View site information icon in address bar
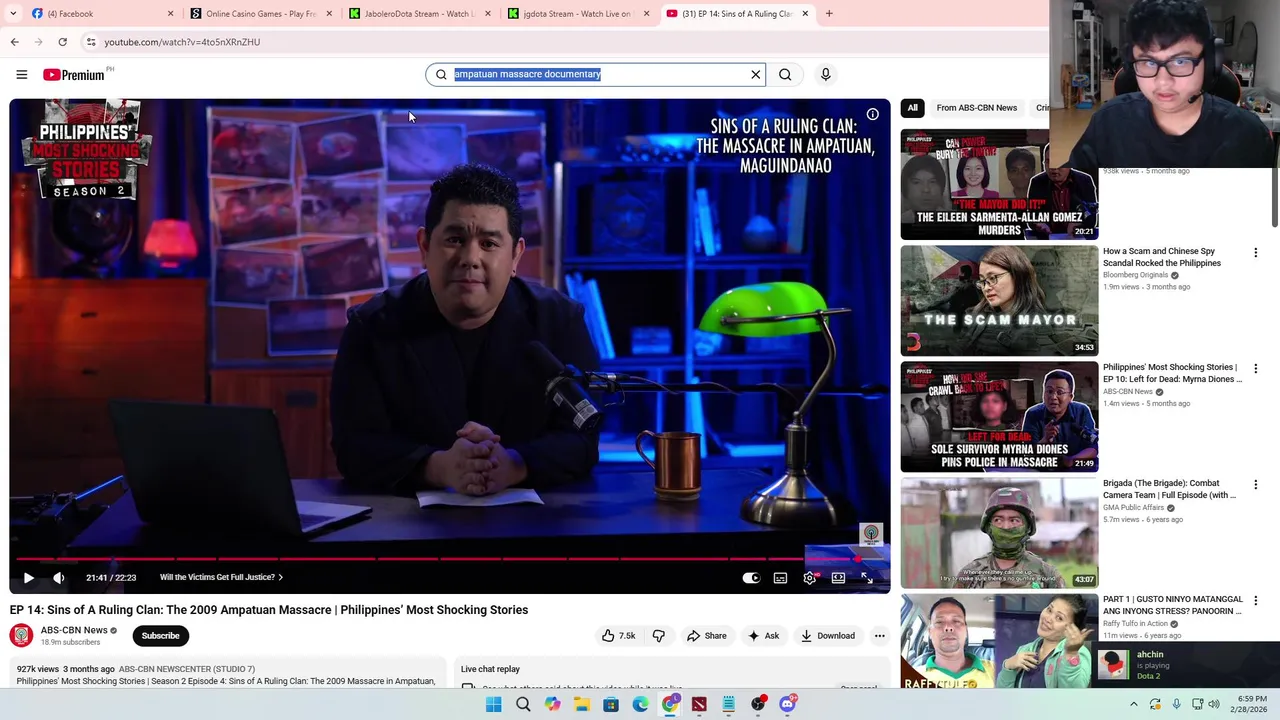1280x720 pixels. [91, 42]
